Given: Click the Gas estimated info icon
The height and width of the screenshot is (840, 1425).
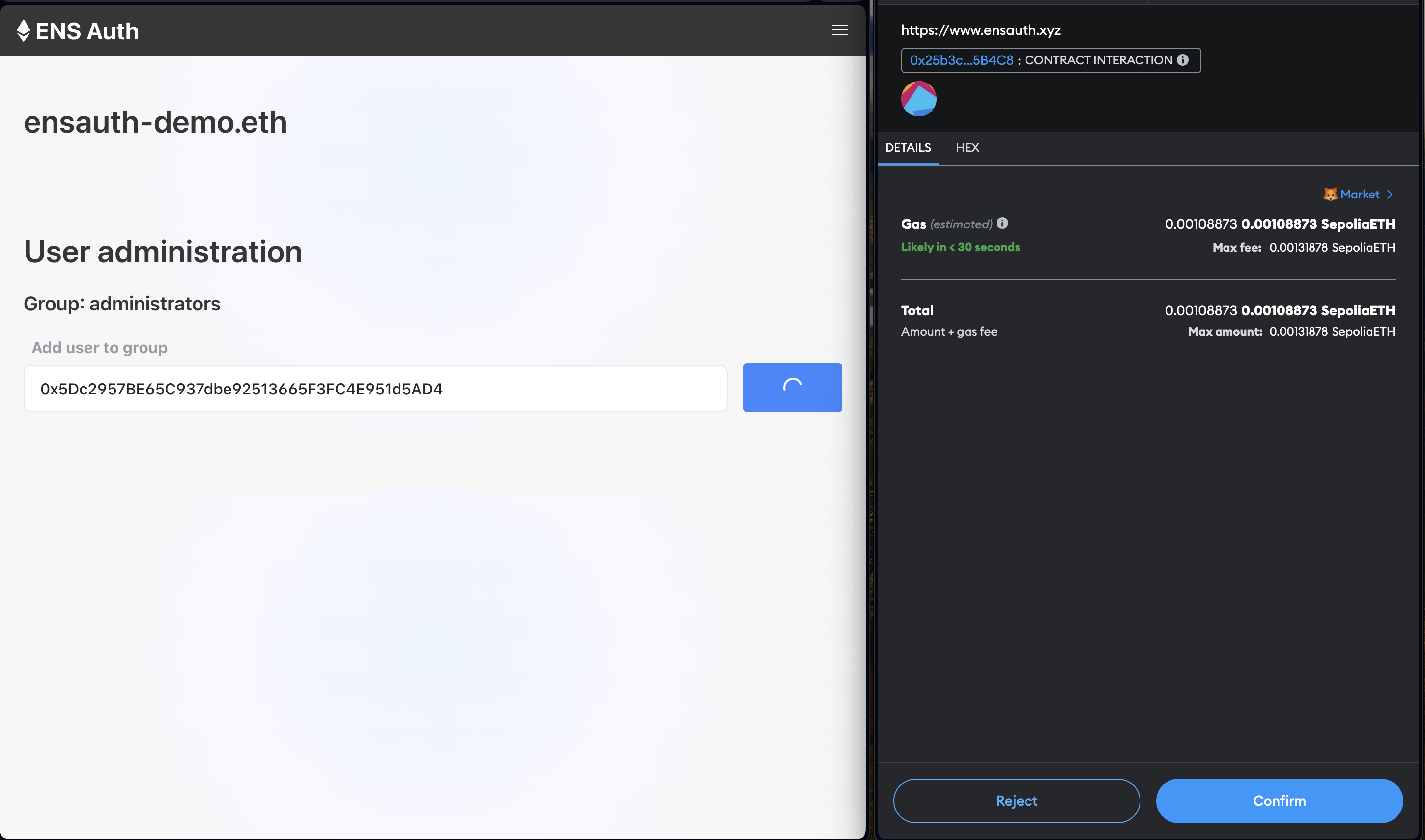Looking at the screenshot, I should tap(1002, 224).
